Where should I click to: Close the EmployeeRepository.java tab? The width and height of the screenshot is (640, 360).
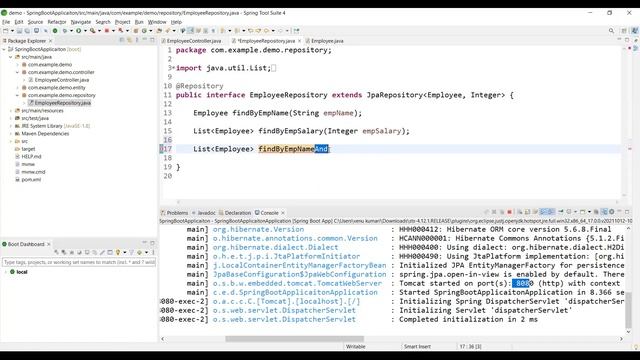point(299,41)
